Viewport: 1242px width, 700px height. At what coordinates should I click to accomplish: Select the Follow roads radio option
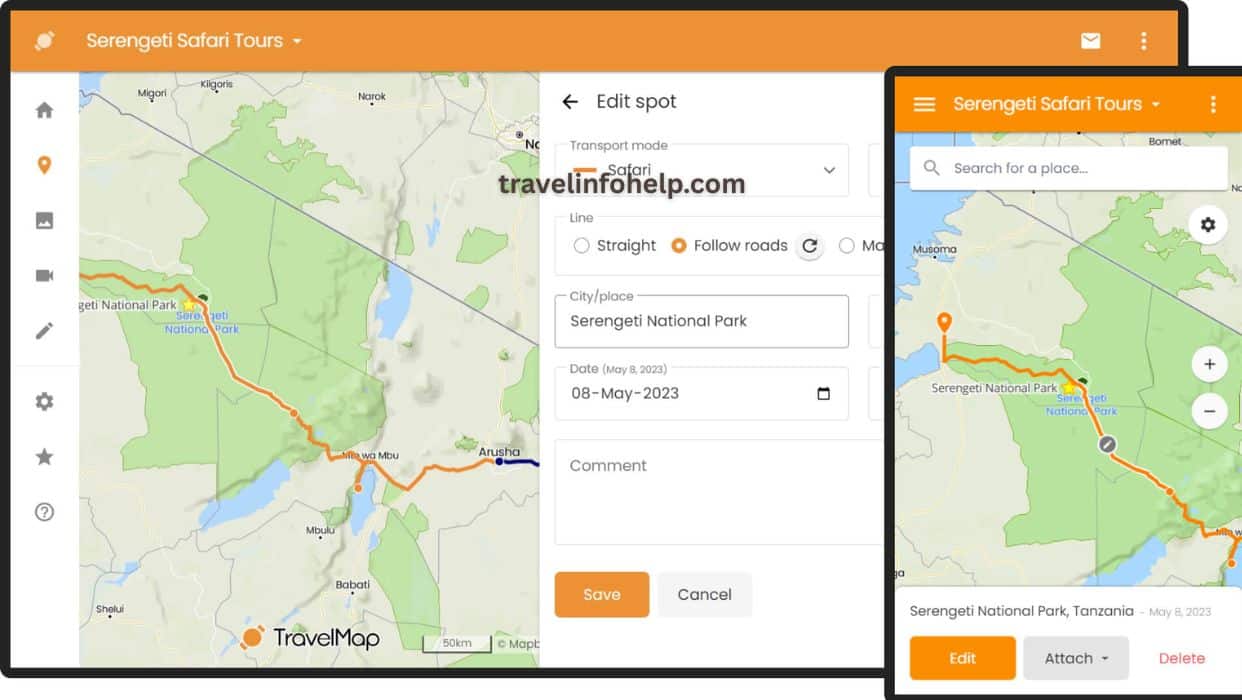679,246
